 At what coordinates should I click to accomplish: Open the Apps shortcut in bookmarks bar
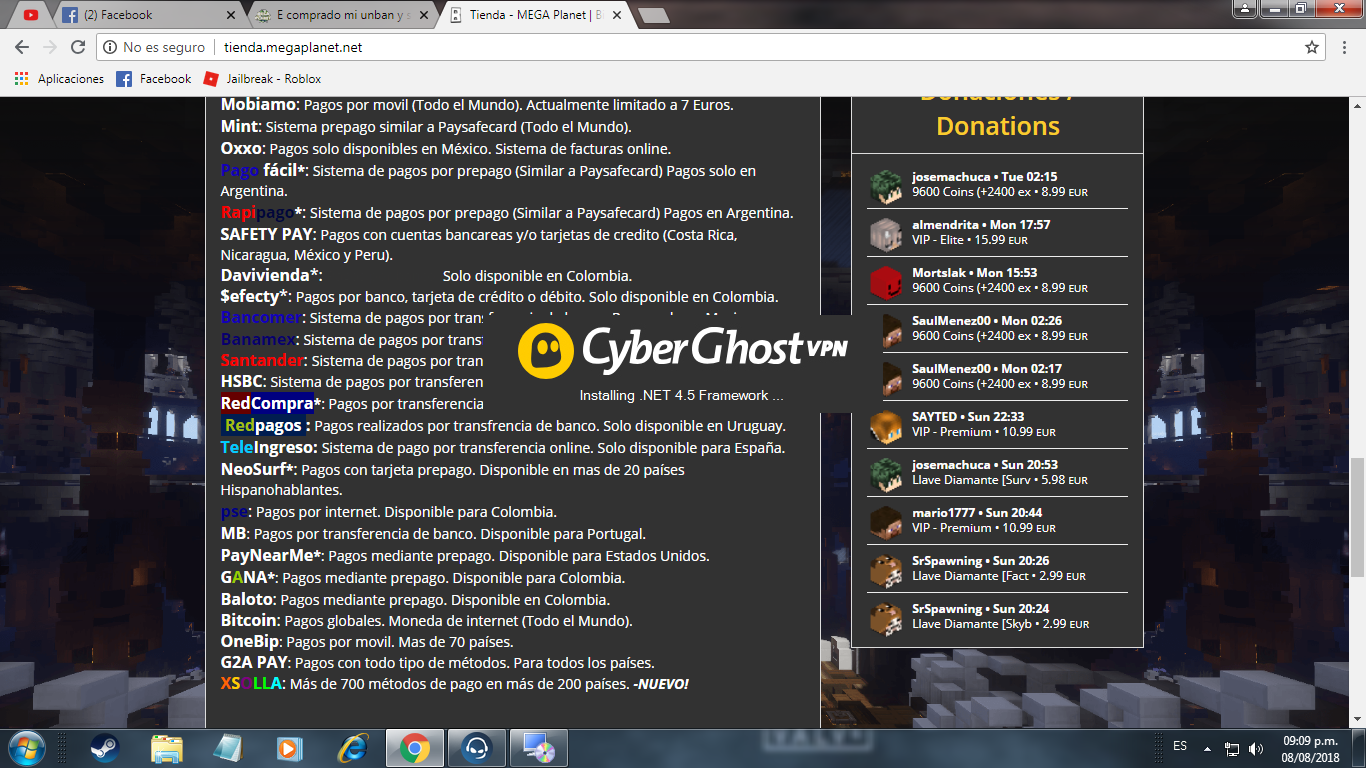(60, 79)
